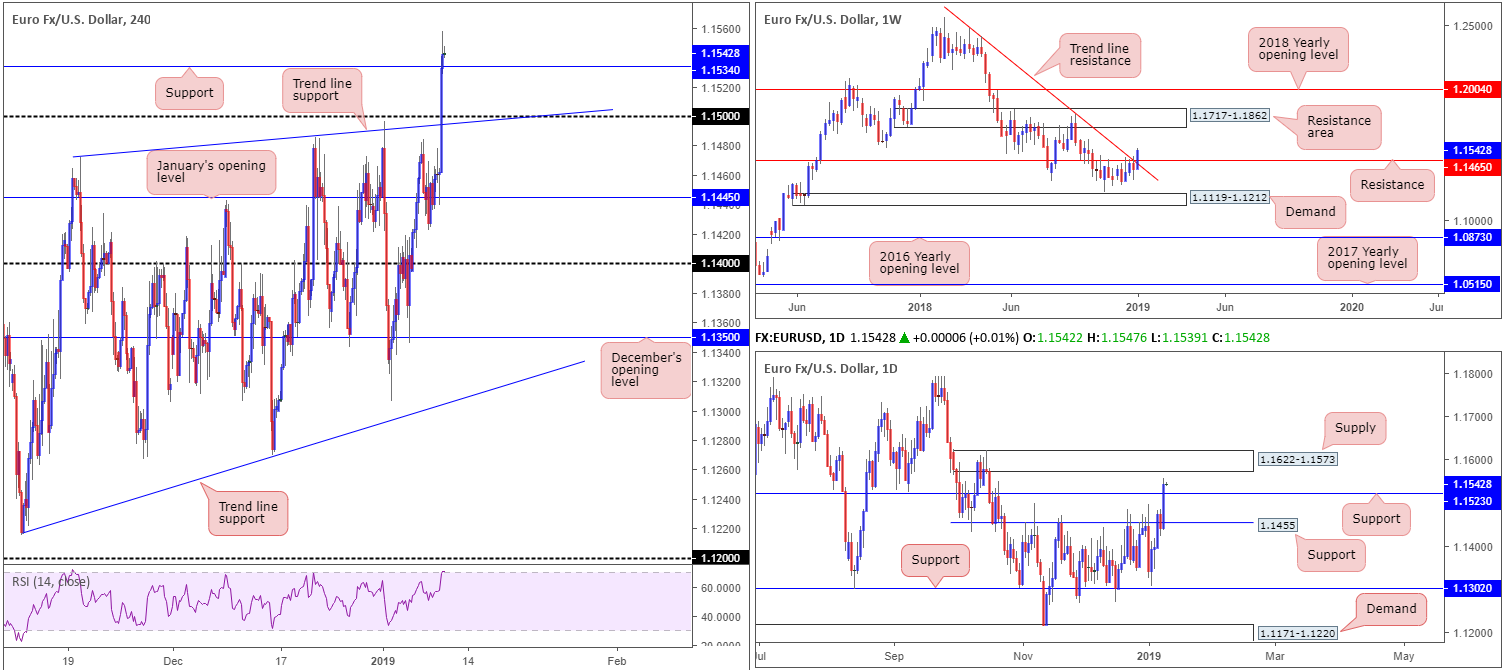The width and height of the screenshot is (1505, 670).
Task: Click the 'Dec' date on the 240 chart time axis
Action: 173,660
